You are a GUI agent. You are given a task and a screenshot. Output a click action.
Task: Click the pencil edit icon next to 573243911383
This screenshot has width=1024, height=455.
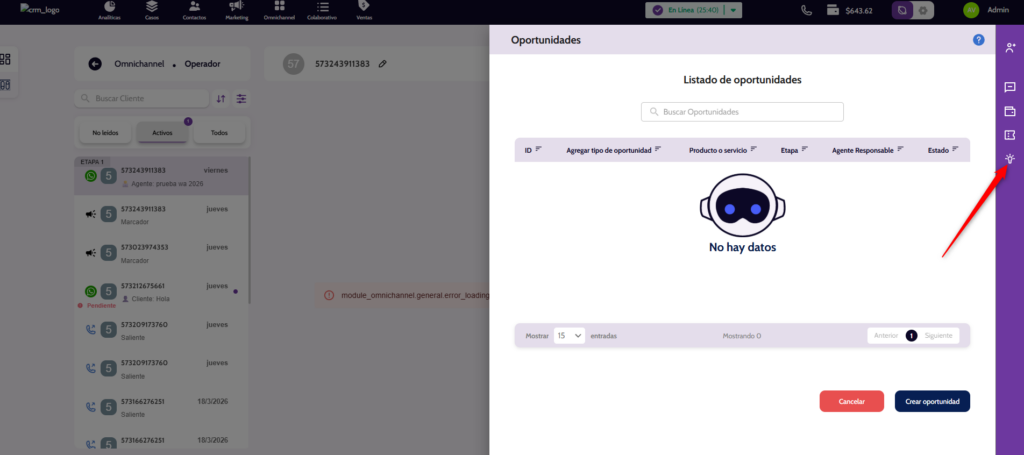382,64
